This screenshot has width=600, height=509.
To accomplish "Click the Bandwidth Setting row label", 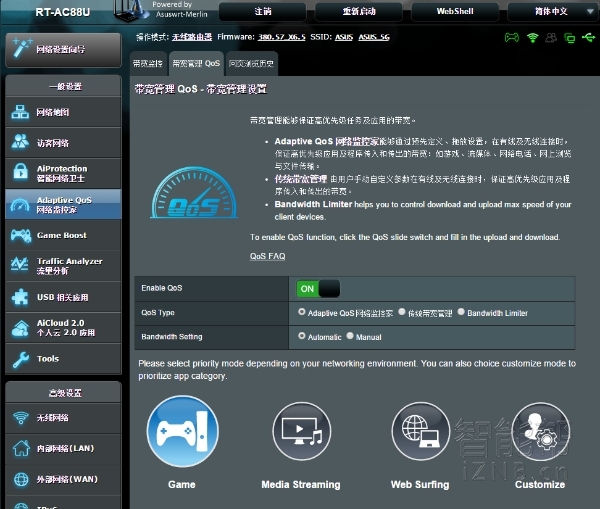I will (x=172, y=337).
